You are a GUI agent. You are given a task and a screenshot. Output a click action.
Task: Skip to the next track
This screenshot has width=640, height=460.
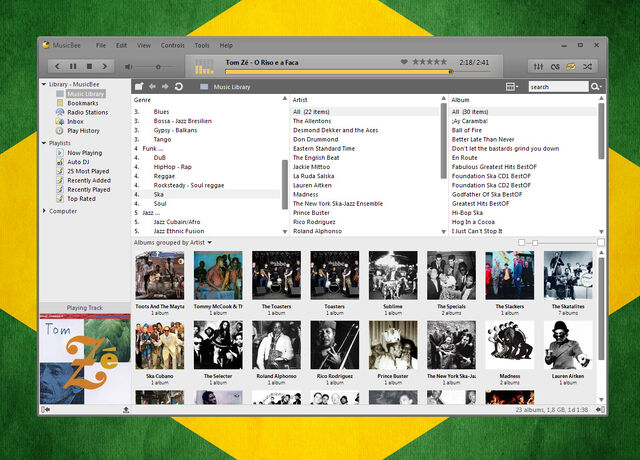click(105, 66)
